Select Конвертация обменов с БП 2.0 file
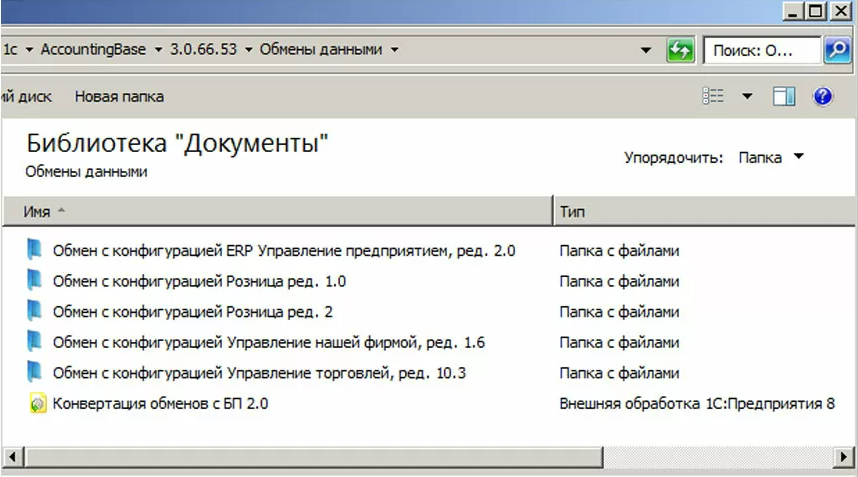Viewport: 858px width, 477px height. coord(160,404)
